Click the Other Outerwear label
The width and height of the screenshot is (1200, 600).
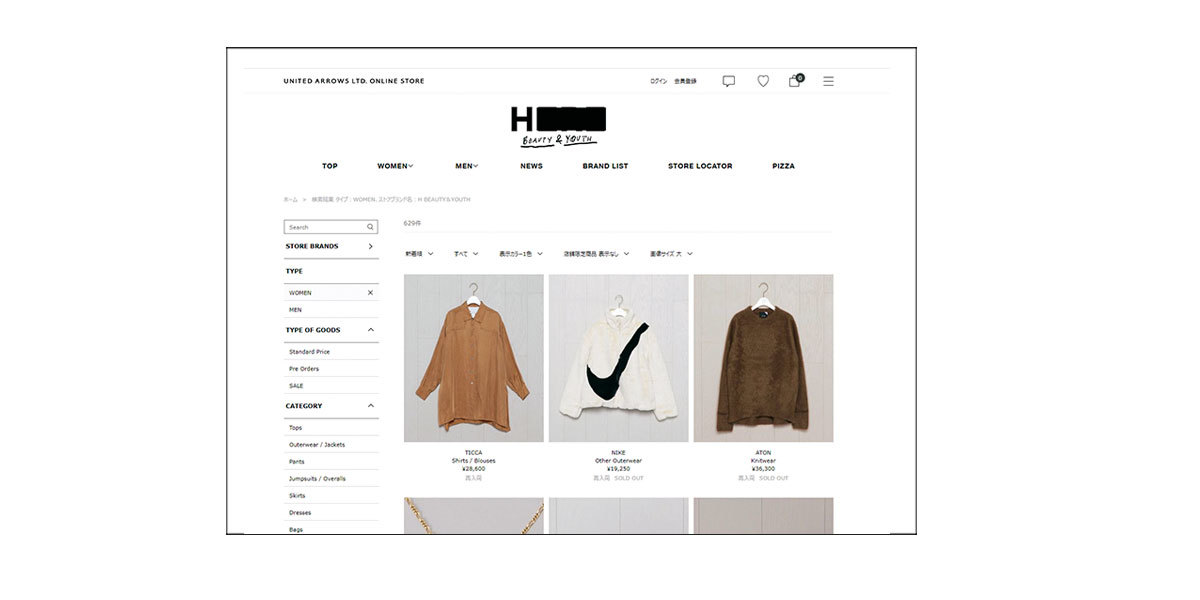619,461
